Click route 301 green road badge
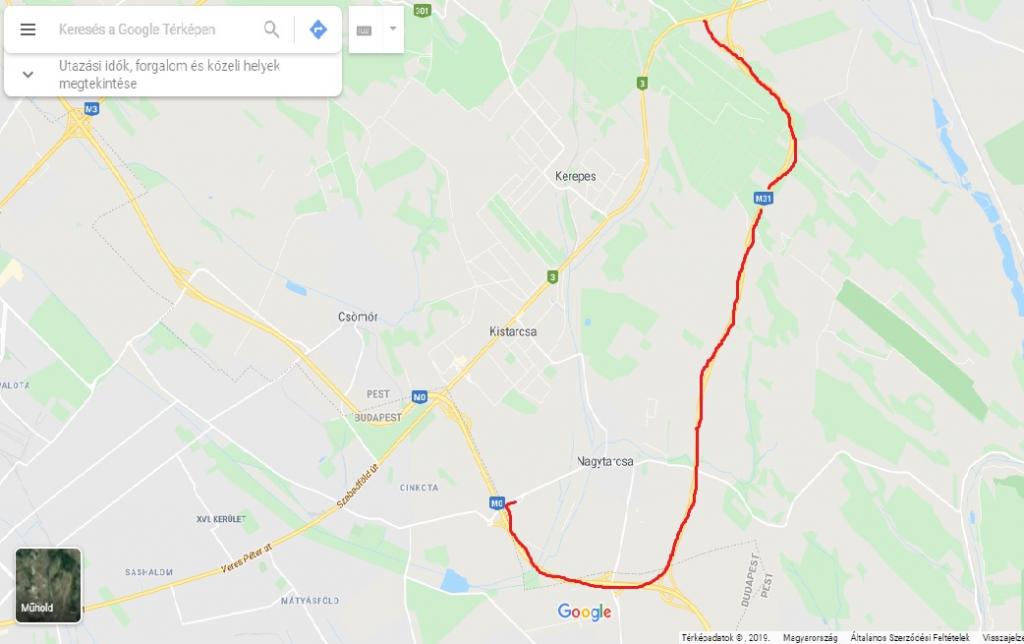The height and width of the screenshot is (644, 1024). coord(423,10)
